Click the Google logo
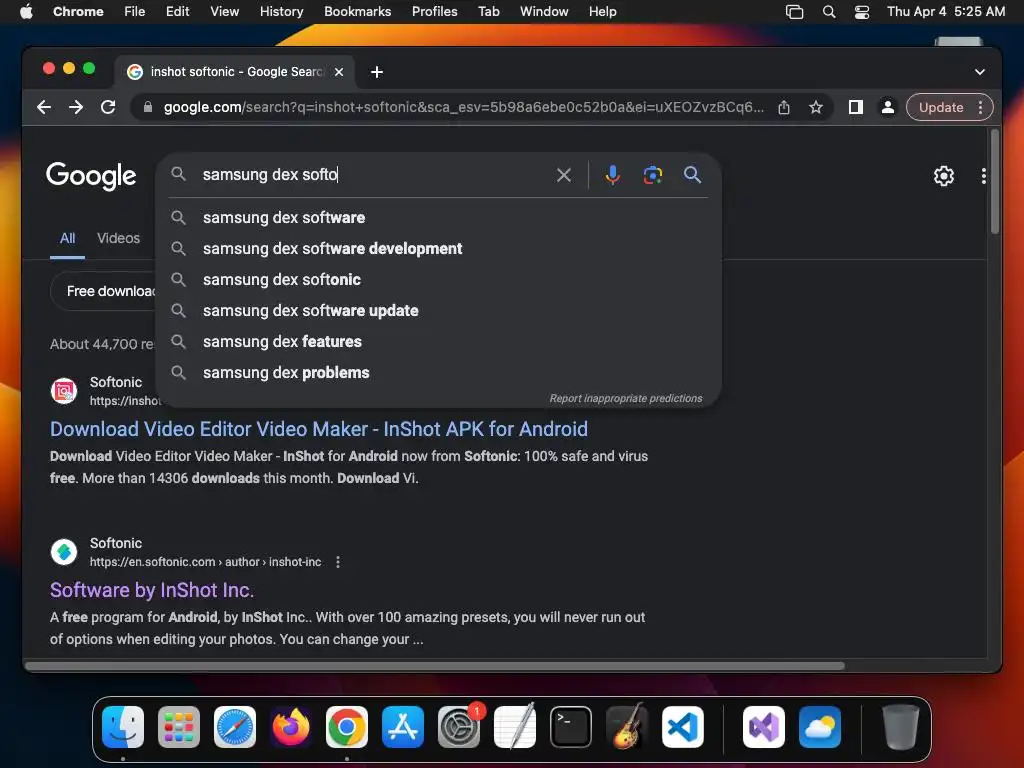The height and width of the screenshot is (768, 1024). [91, 176]
